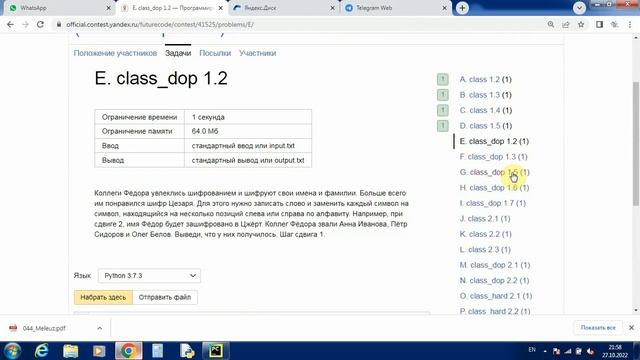
Task: Click the share page icon in address bar
Action: coord(566,24)
